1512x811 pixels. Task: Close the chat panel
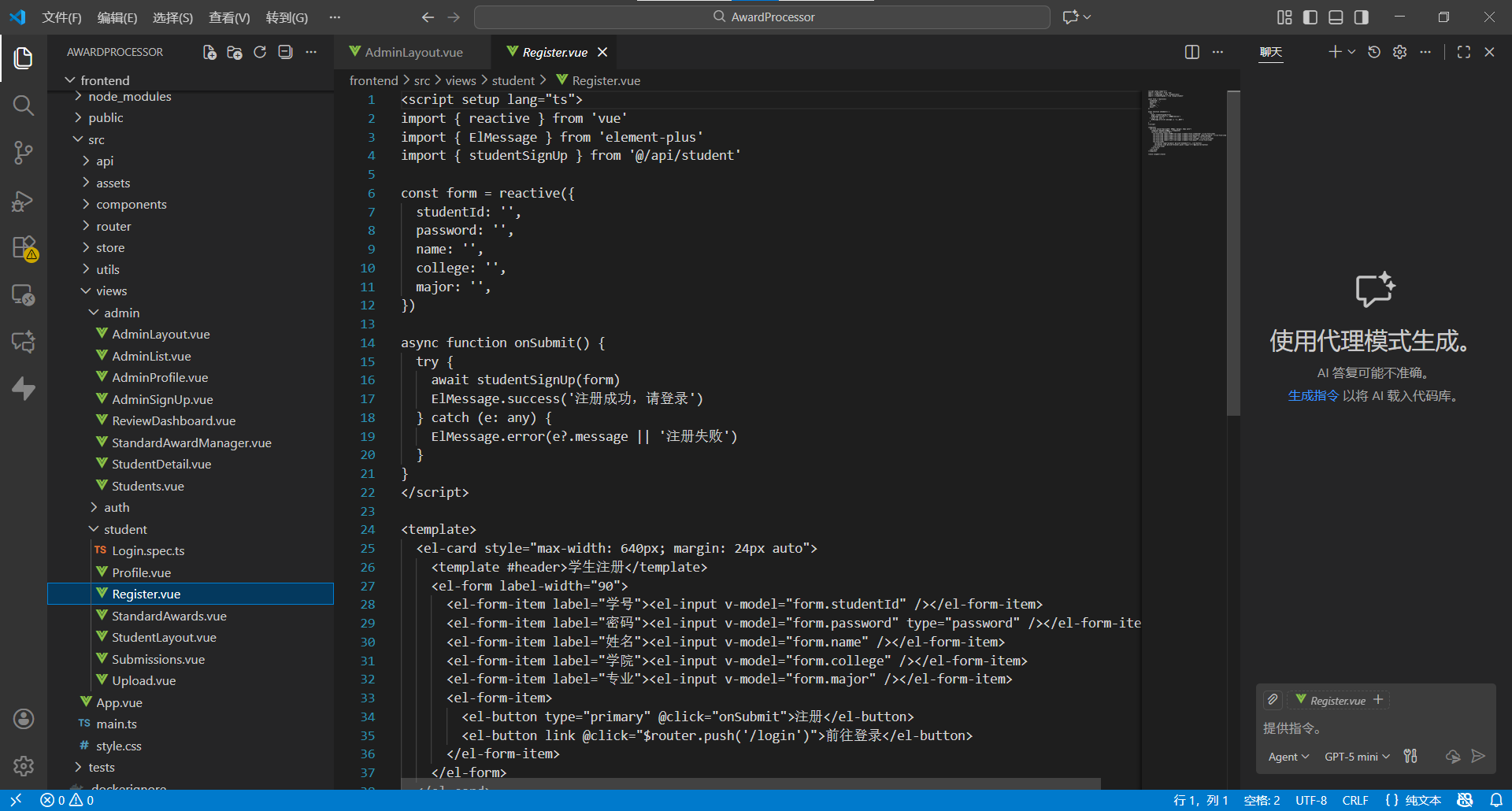click(x=1489, y=52)
